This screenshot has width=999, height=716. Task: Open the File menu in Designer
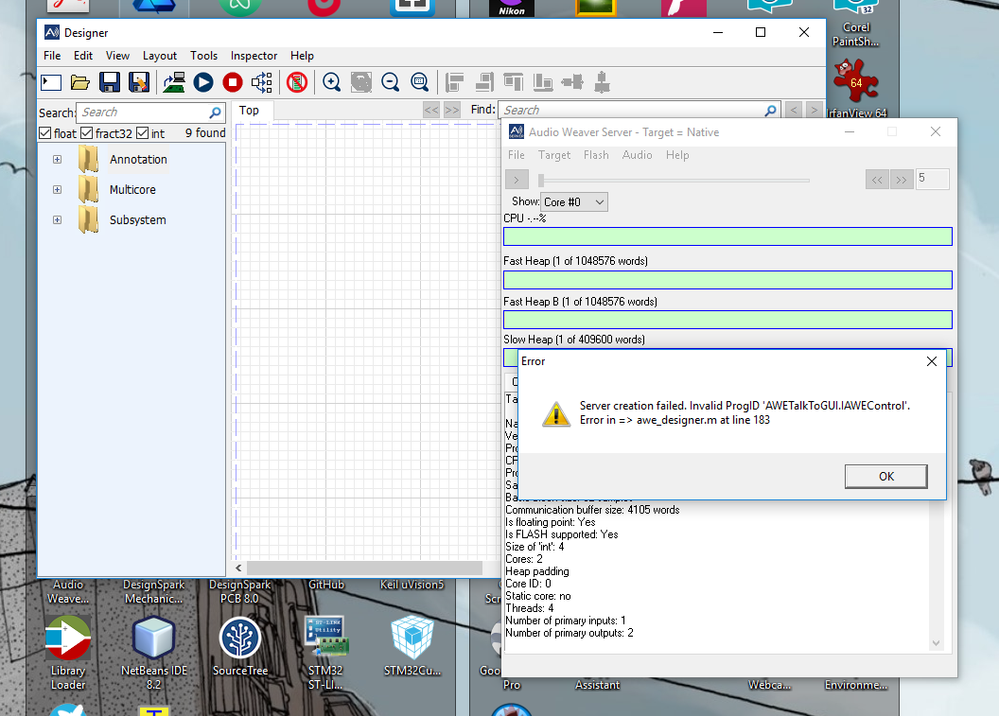click(52, 55)
